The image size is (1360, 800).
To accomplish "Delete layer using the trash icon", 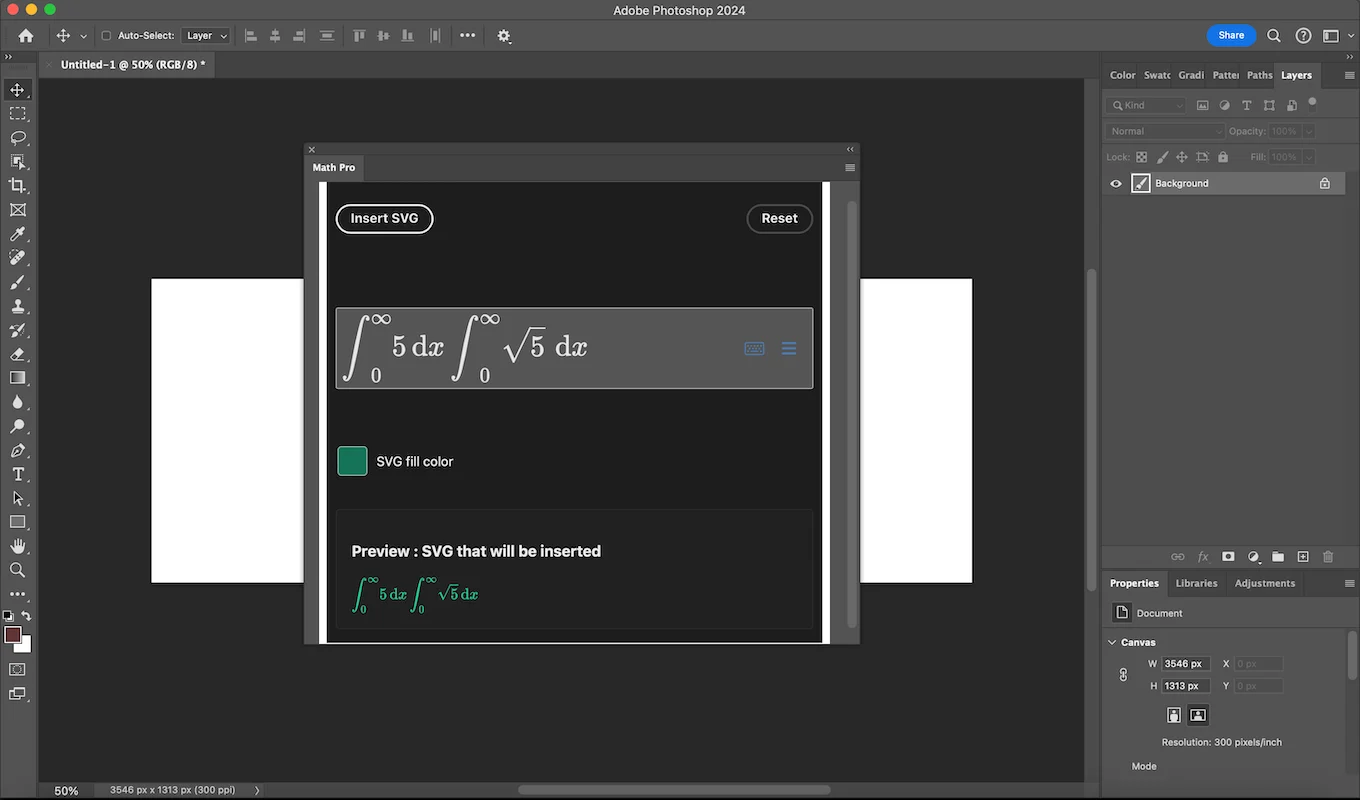I will click(x=1328, y=557).
